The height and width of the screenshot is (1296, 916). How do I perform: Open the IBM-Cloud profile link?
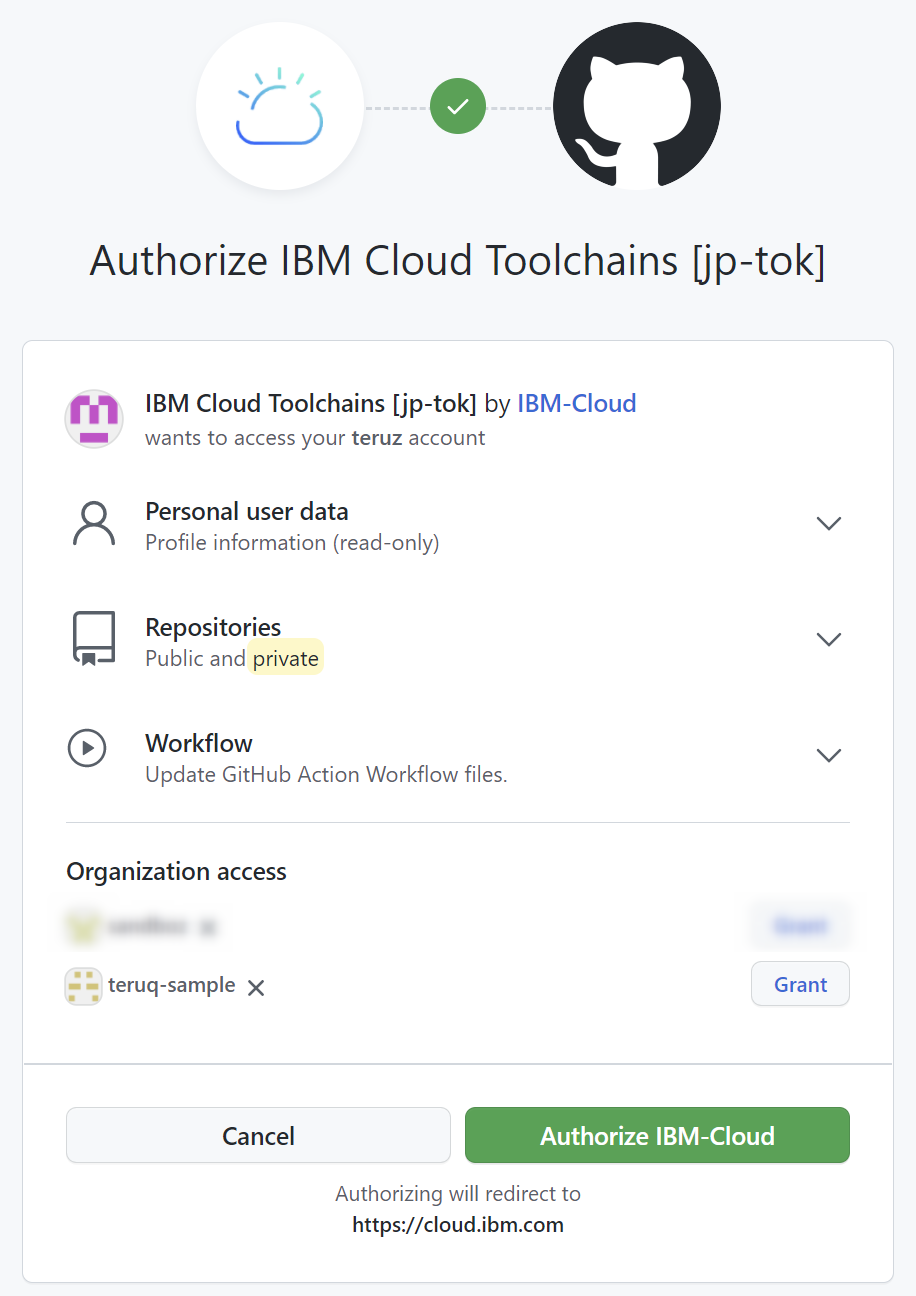click(576, 404)
